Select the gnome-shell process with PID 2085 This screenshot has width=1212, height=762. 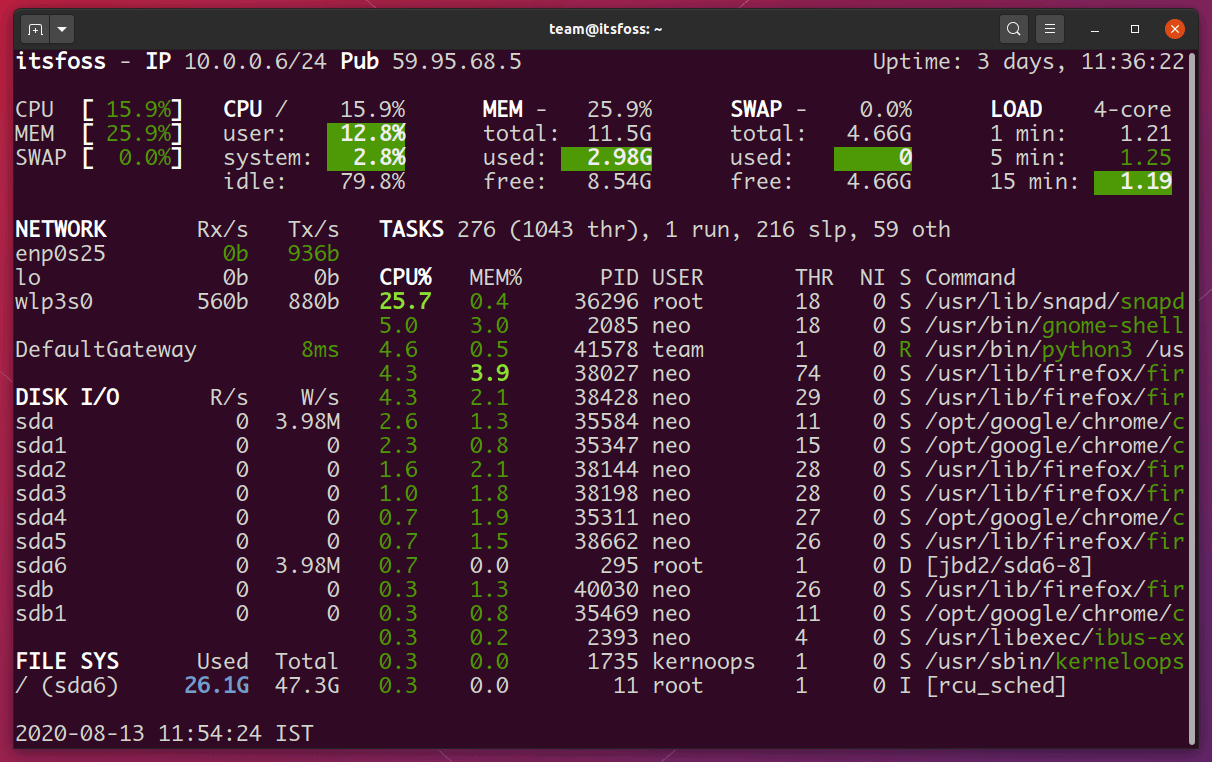pos(700,325)
